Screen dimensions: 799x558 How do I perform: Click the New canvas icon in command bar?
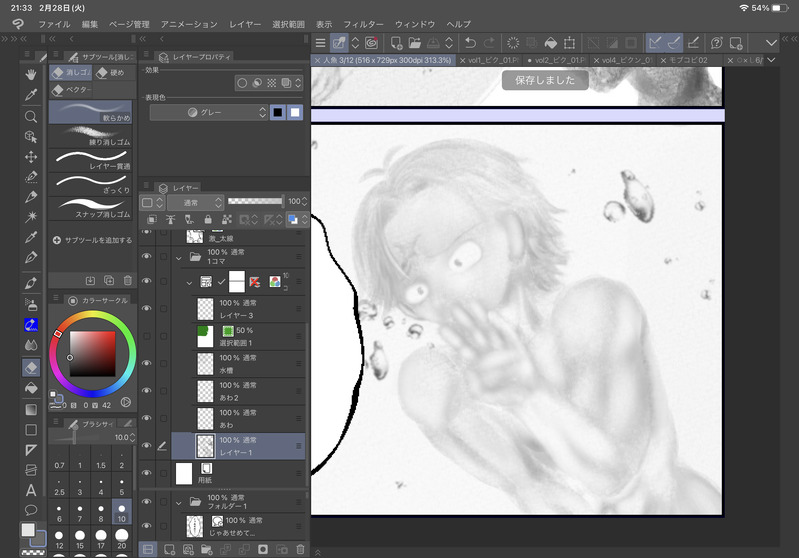point(396,43)
